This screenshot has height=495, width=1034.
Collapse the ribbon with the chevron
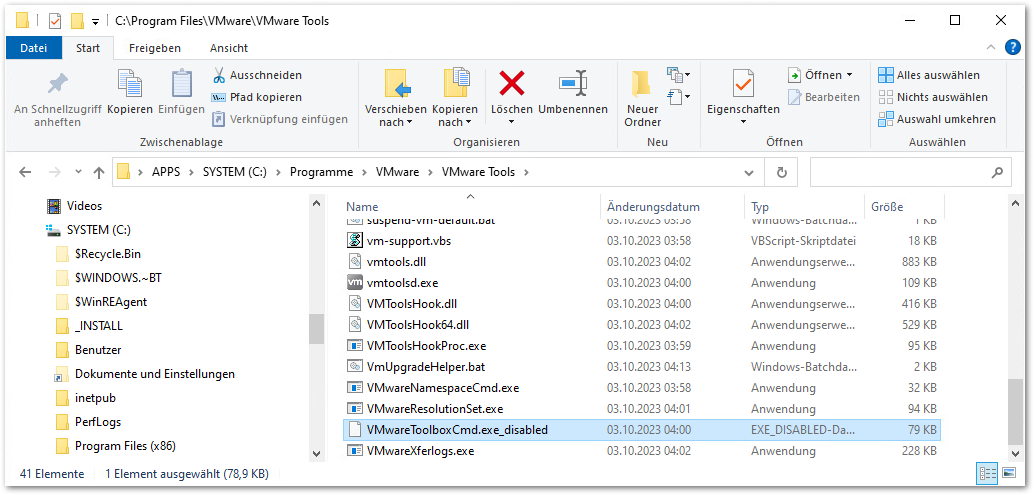[x=990, y=47]
